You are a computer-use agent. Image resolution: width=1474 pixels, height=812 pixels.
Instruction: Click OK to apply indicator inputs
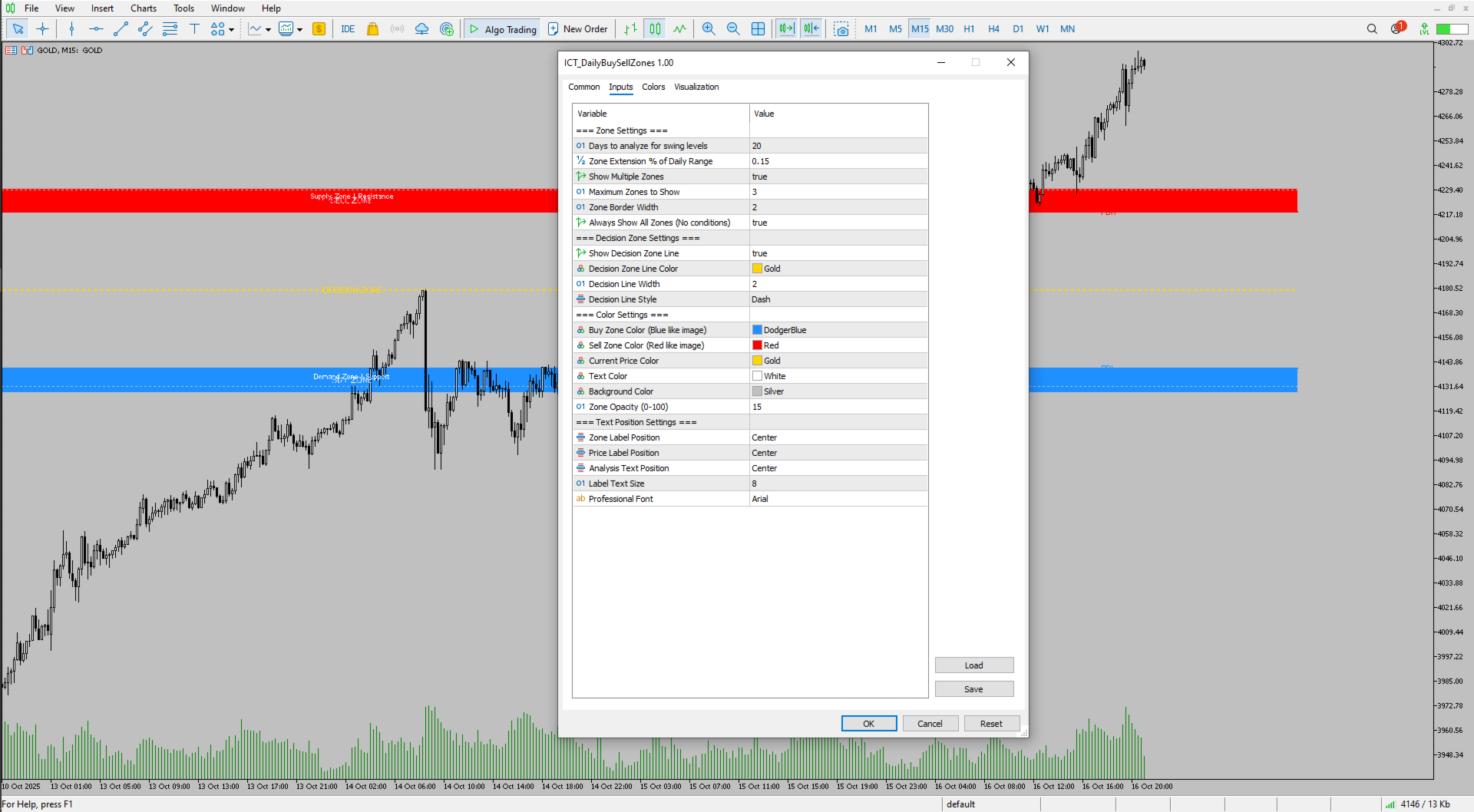[x=869, y=724]
